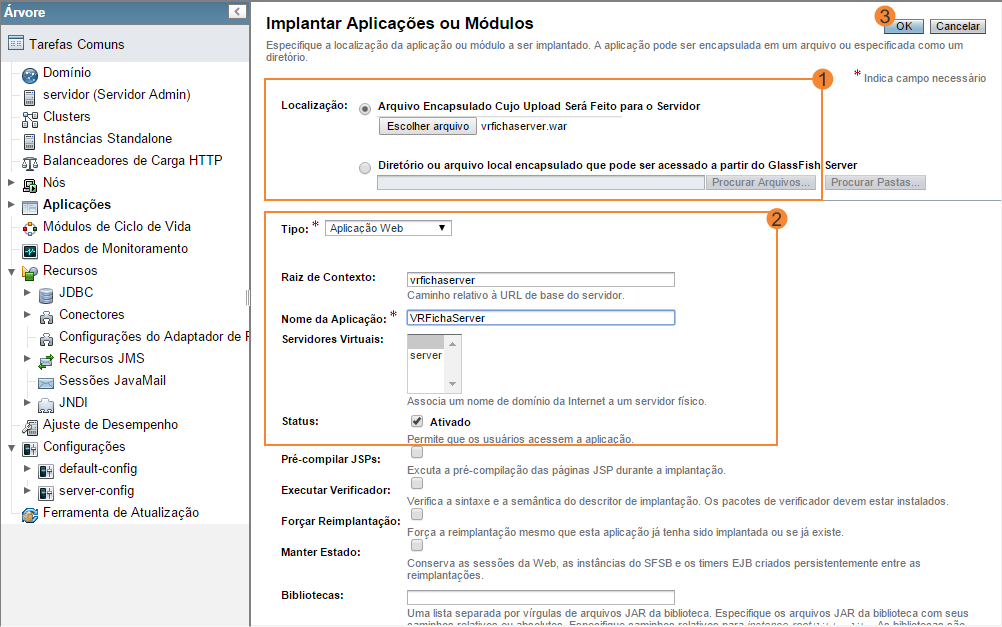Click the Escolher arquivo button

(x=428, y=126)
